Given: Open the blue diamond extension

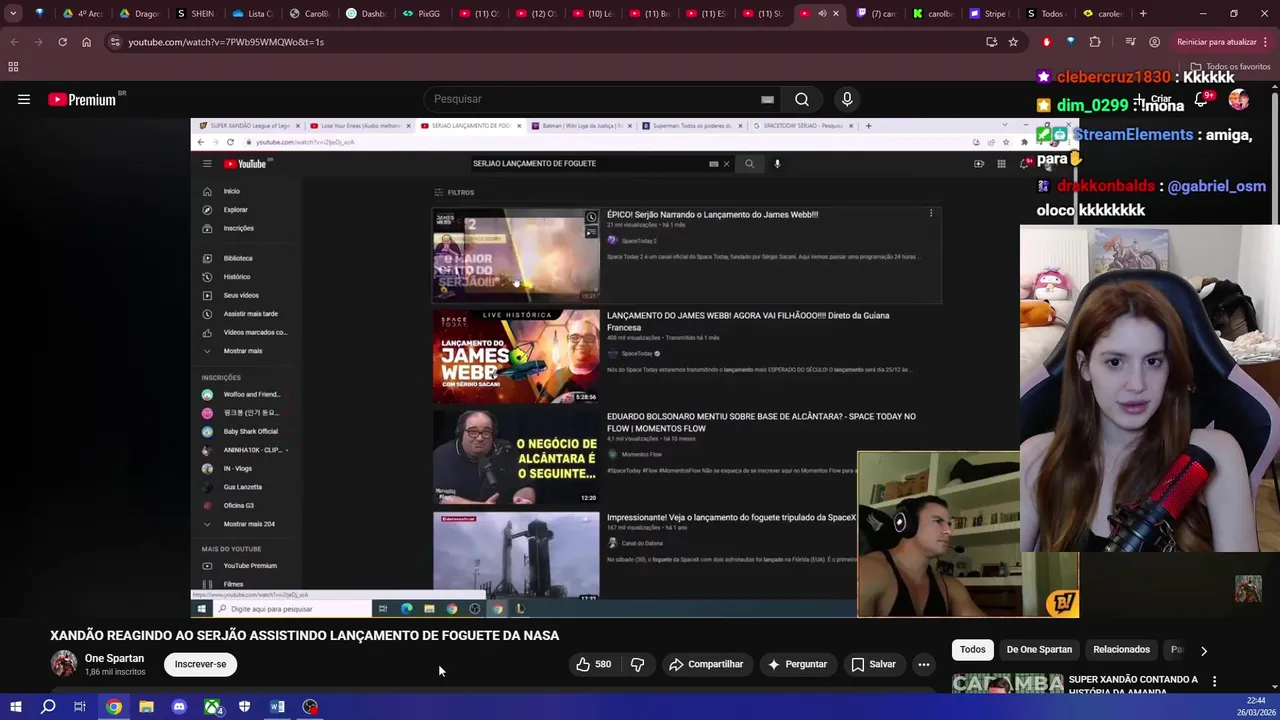Looking at the screenshot, I should coord(1070,42).
